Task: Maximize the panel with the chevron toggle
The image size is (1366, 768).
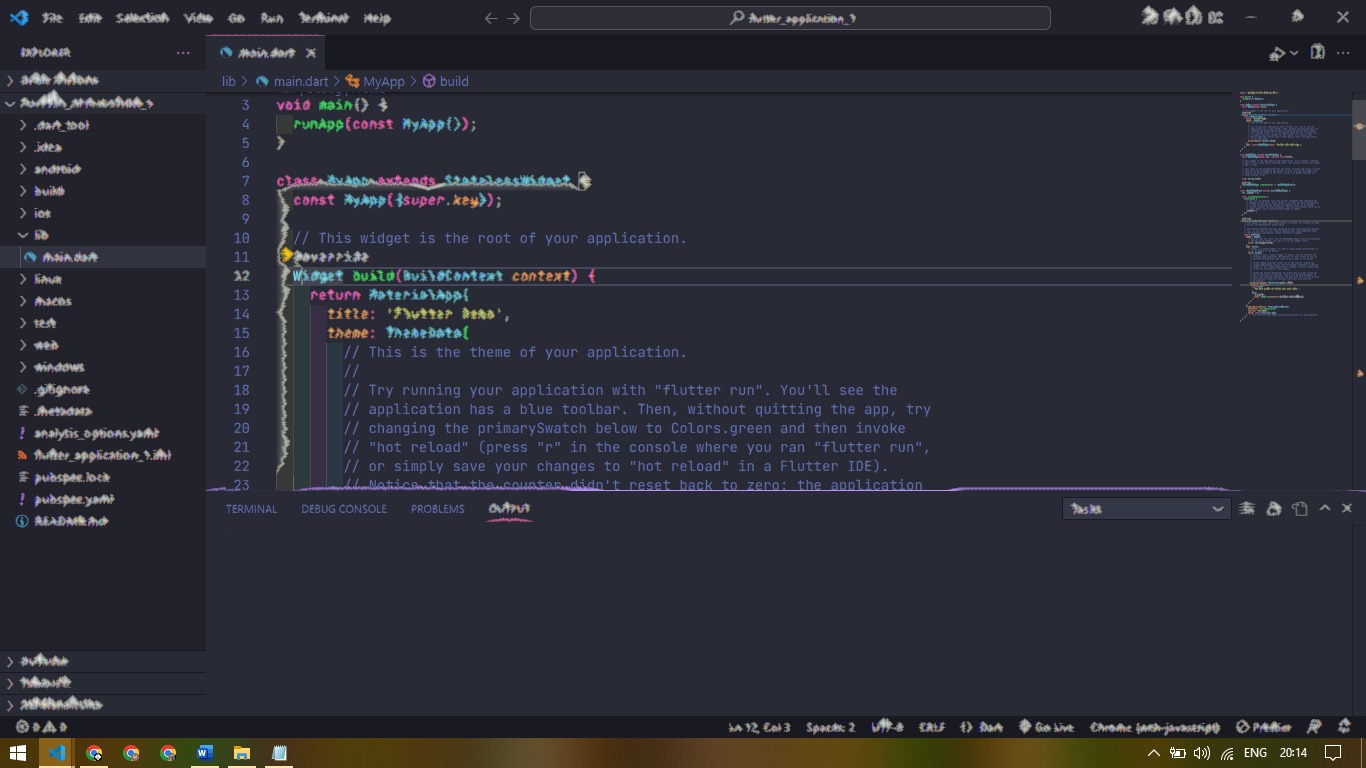Action: tap(1323, 508)
